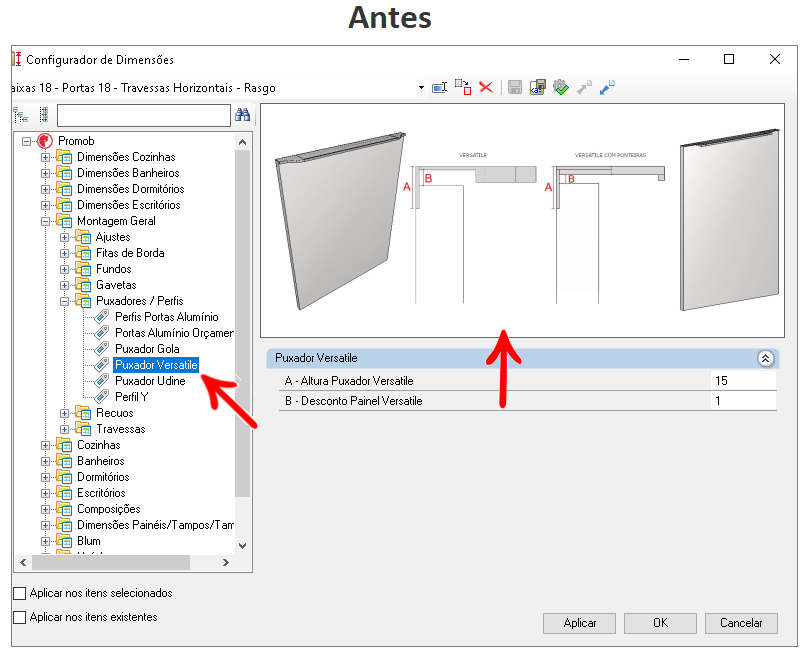Screen dimensions: 800x650
Task: Collapse the Puxadores / Perfis folder
Action: (x=64, y=301)
